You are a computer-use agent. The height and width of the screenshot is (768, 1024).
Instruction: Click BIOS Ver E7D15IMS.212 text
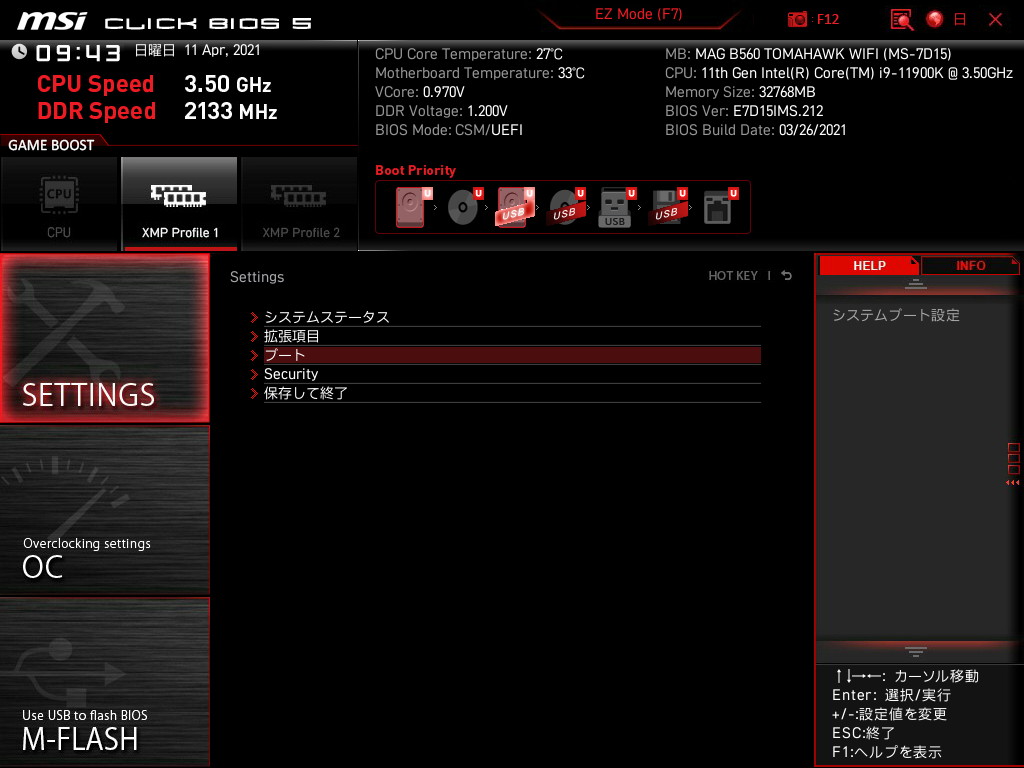click(744, 111)
